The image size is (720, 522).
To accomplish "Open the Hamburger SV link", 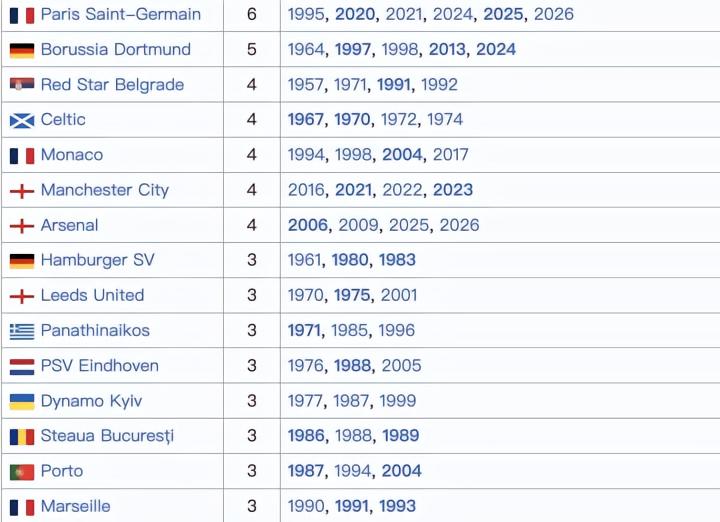I will point(97,261).
